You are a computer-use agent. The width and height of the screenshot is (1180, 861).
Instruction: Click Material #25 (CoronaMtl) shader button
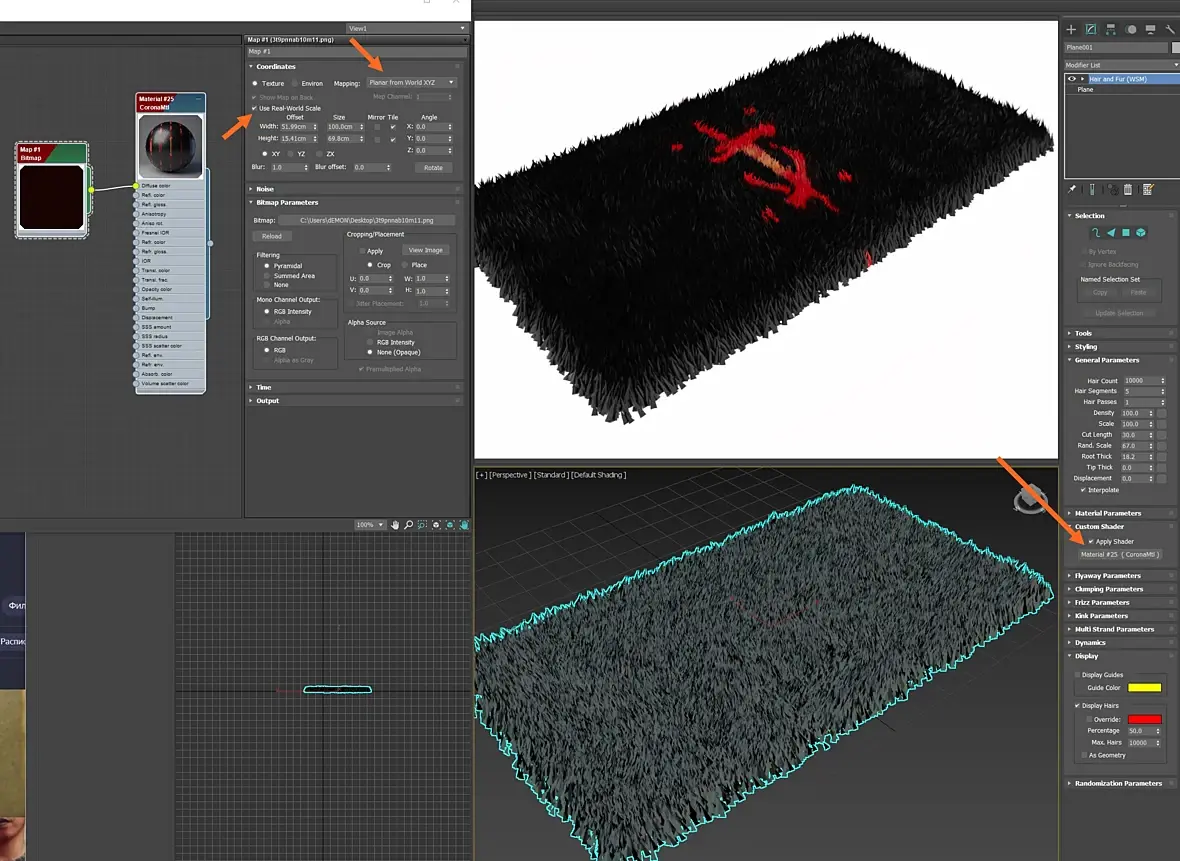click(x=1118, y=555)
